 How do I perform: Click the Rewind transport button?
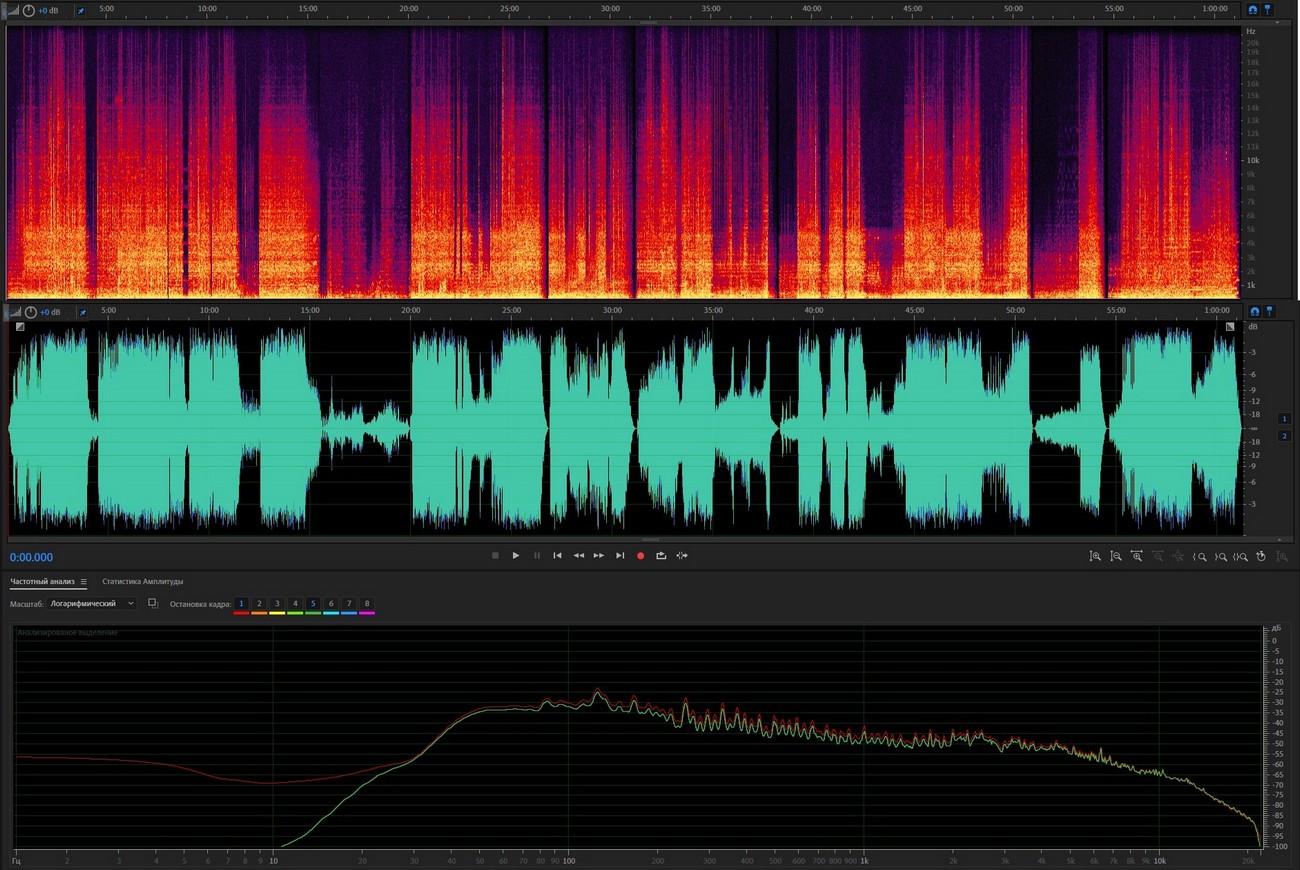578,556
